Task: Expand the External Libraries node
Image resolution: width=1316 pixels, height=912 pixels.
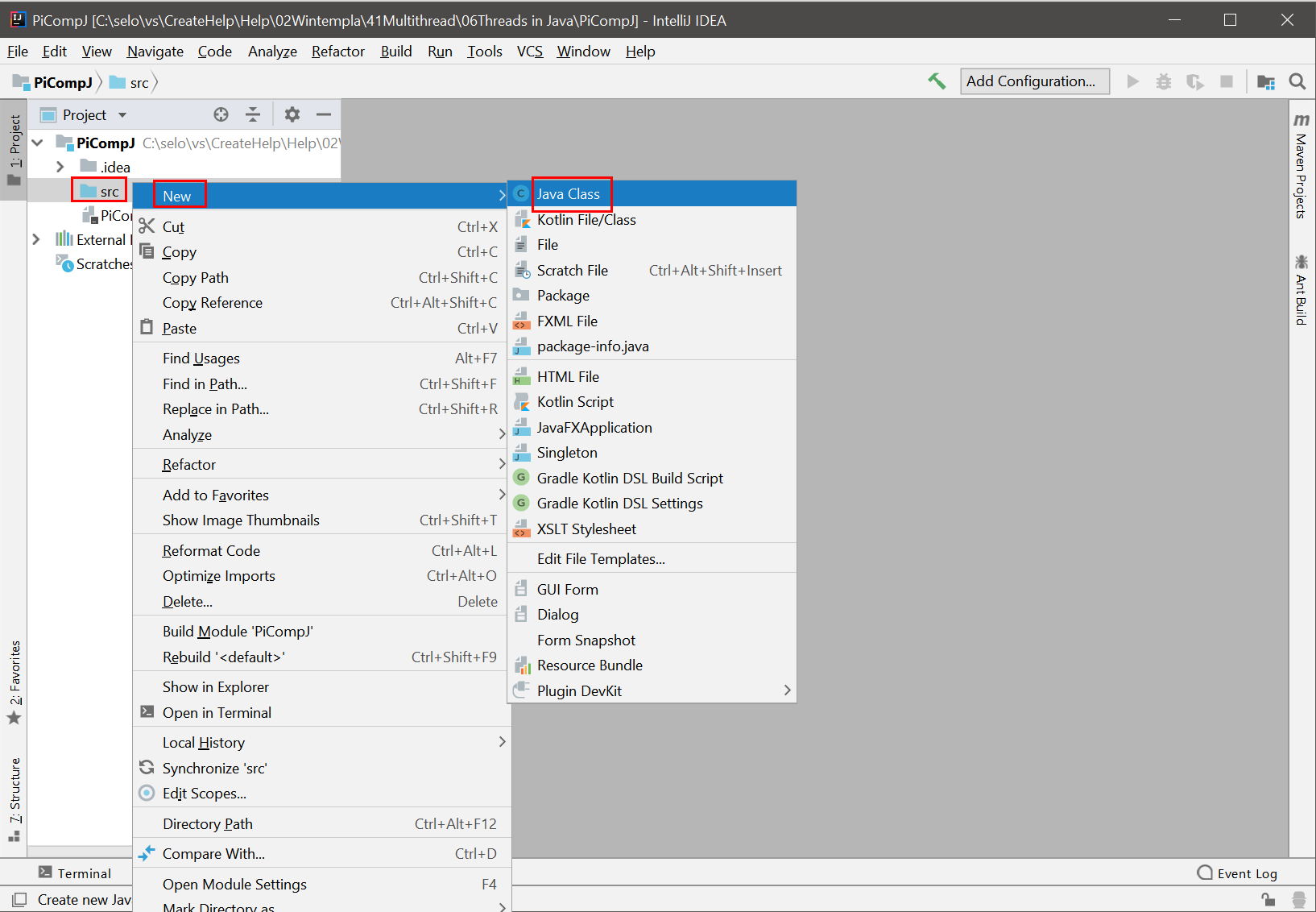Action: pyautogui.click(x=36, y=239)
